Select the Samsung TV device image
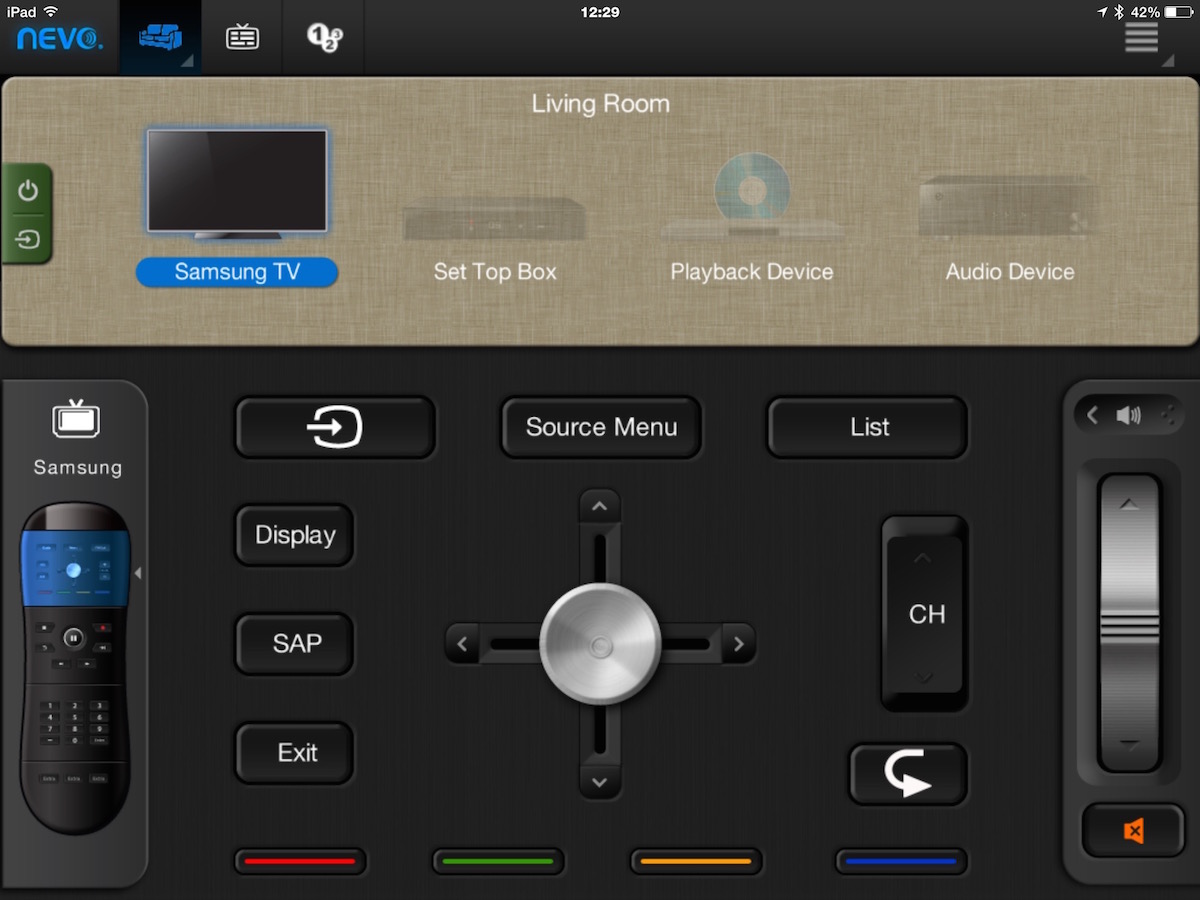The image size is (1200, 900). (x=237, y=184)
